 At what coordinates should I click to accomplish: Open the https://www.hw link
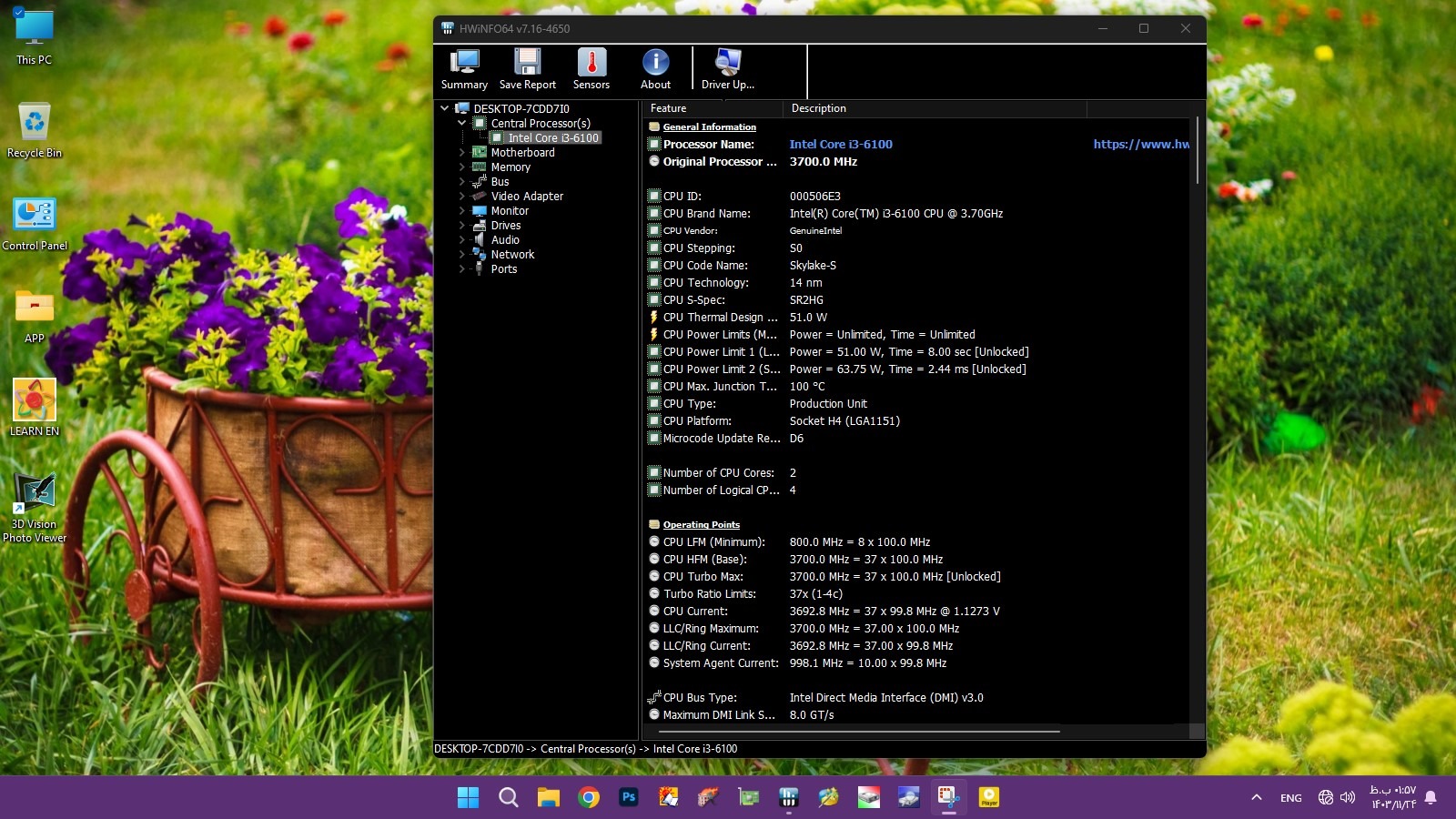[1140, 145]
